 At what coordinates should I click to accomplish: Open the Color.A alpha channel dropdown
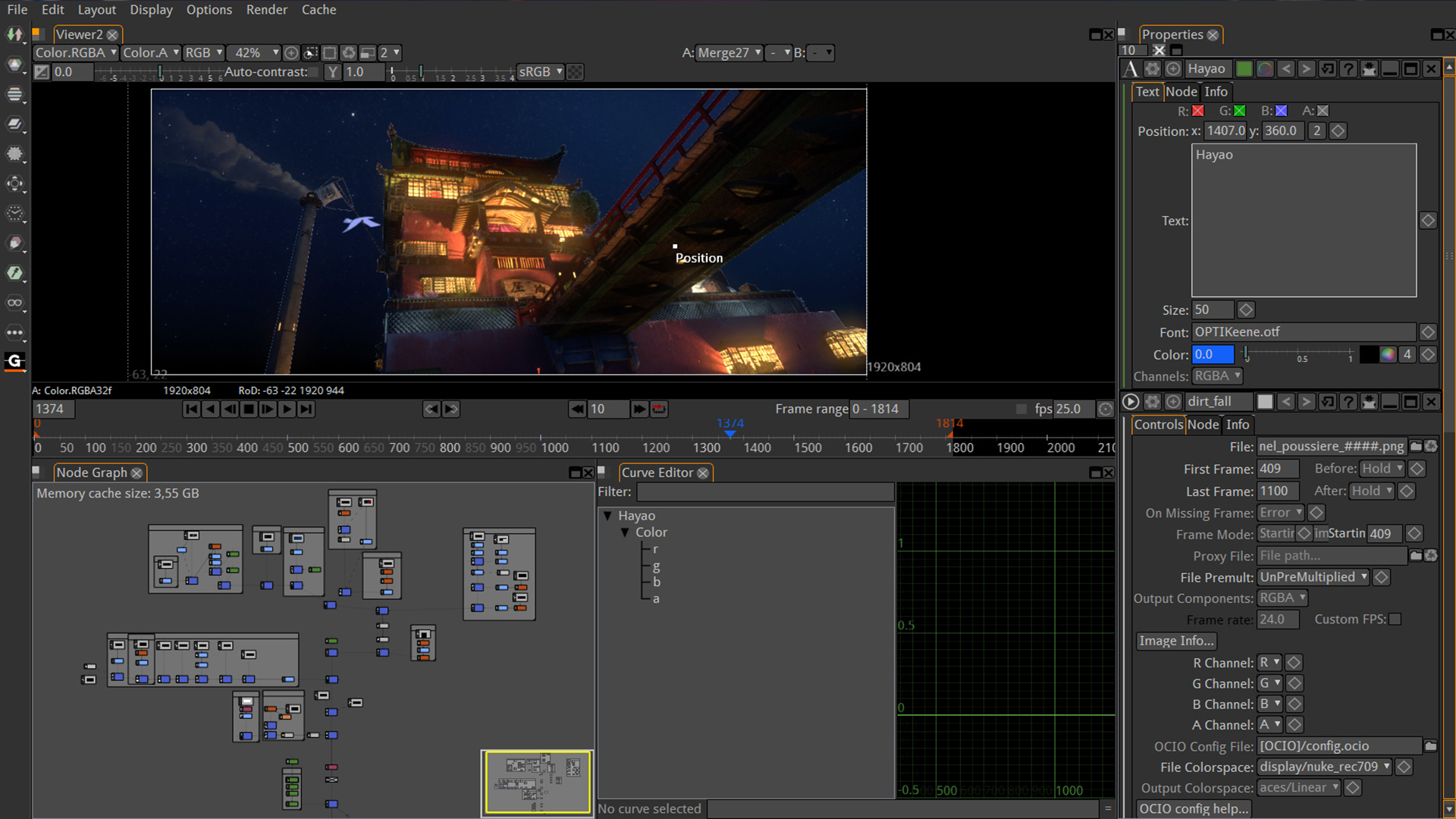click(151, 53)
